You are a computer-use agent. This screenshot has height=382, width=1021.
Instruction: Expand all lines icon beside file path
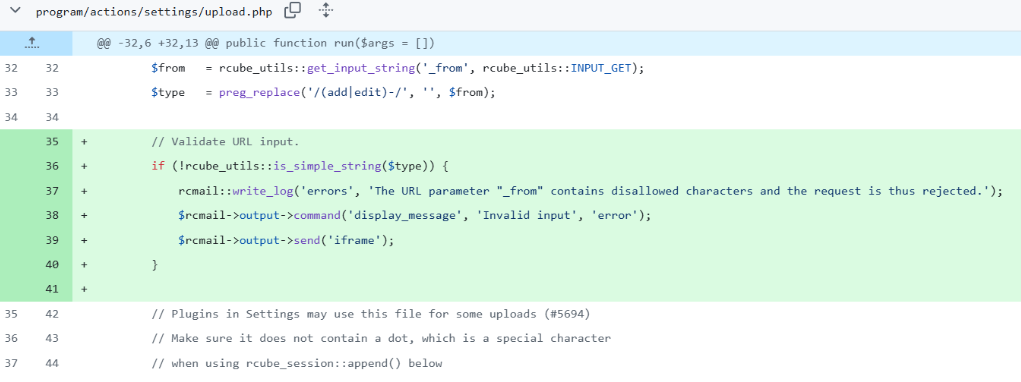(x=326, y=10)
